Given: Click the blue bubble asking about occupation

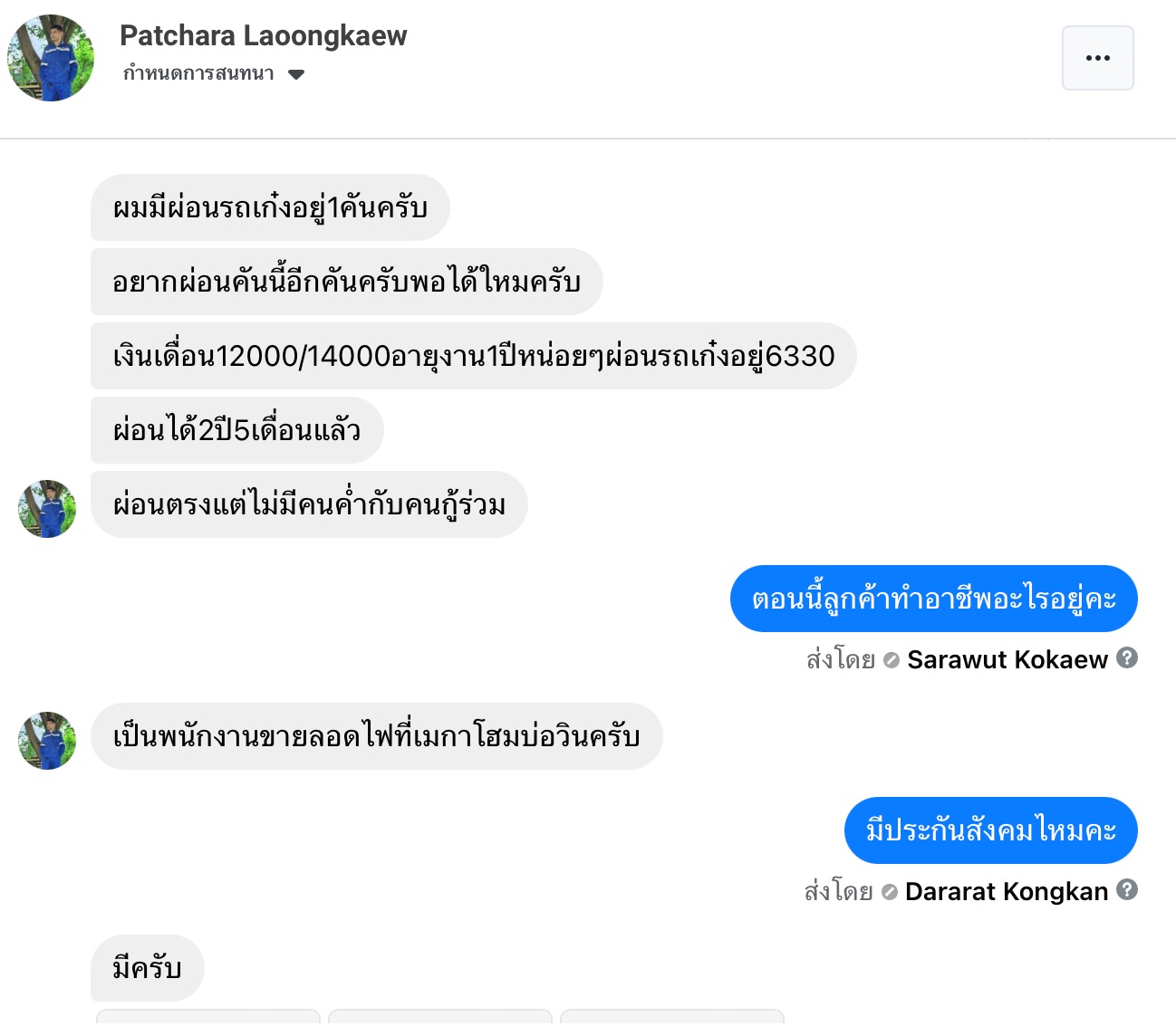Looking at the screenshot, I should point(933,599).
